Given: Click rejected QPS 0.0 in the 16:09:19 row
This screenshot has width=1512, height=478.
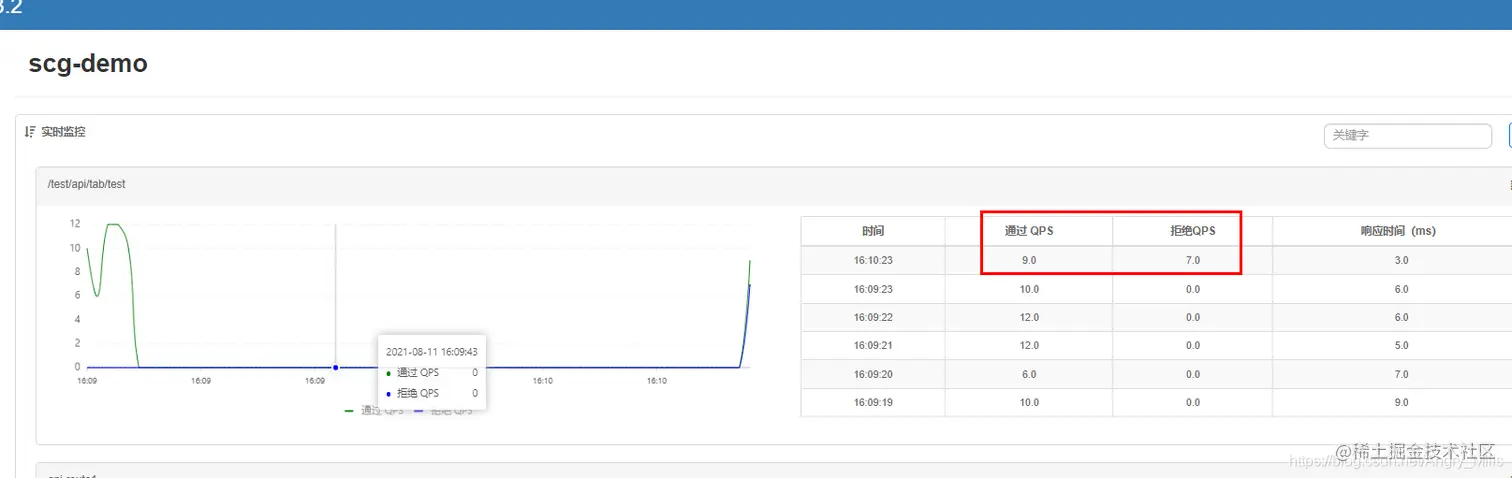Looking at the screenshot, I should tap(1193, 403).
